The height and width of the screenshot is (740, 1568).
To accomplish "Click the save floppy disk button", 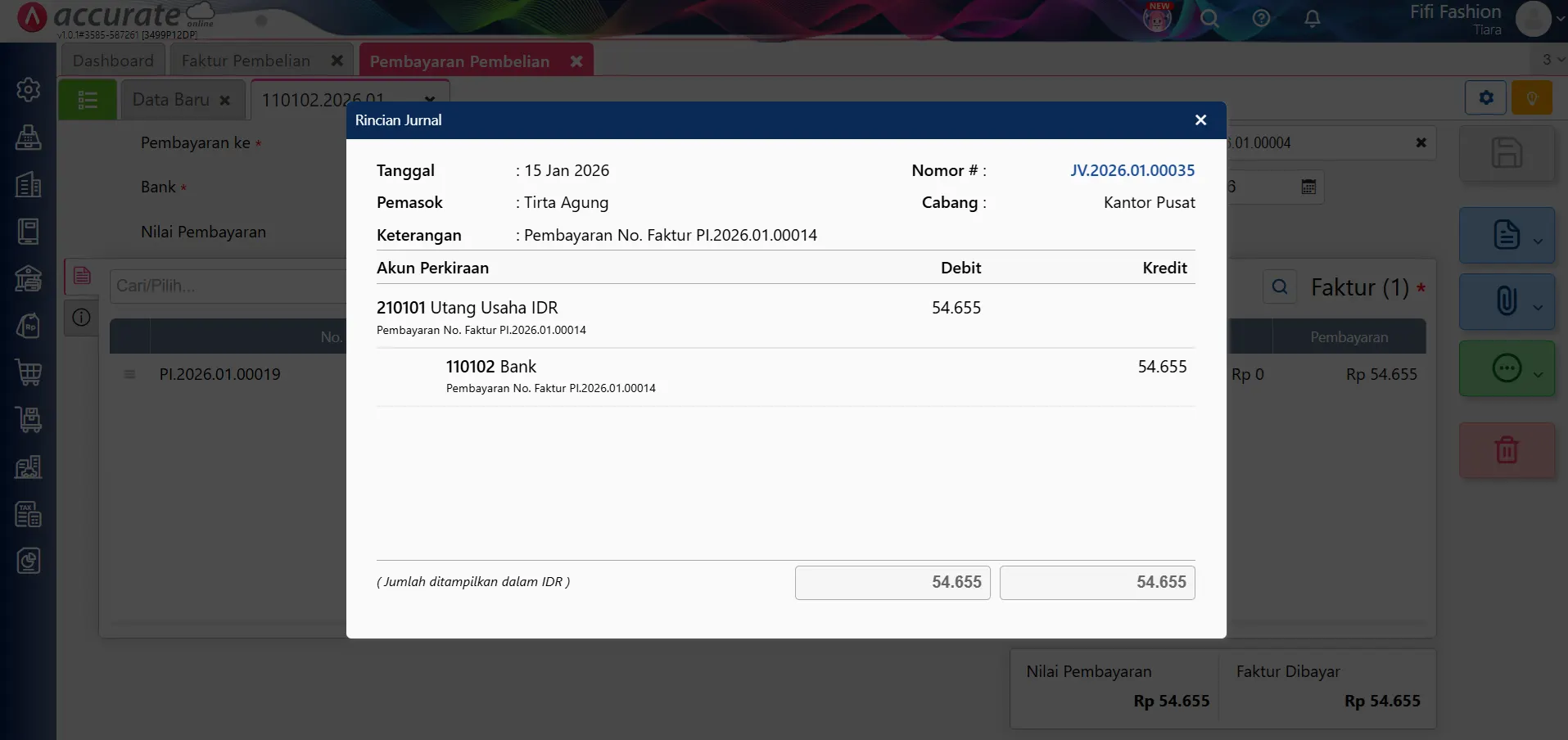I will point(1506,153).
